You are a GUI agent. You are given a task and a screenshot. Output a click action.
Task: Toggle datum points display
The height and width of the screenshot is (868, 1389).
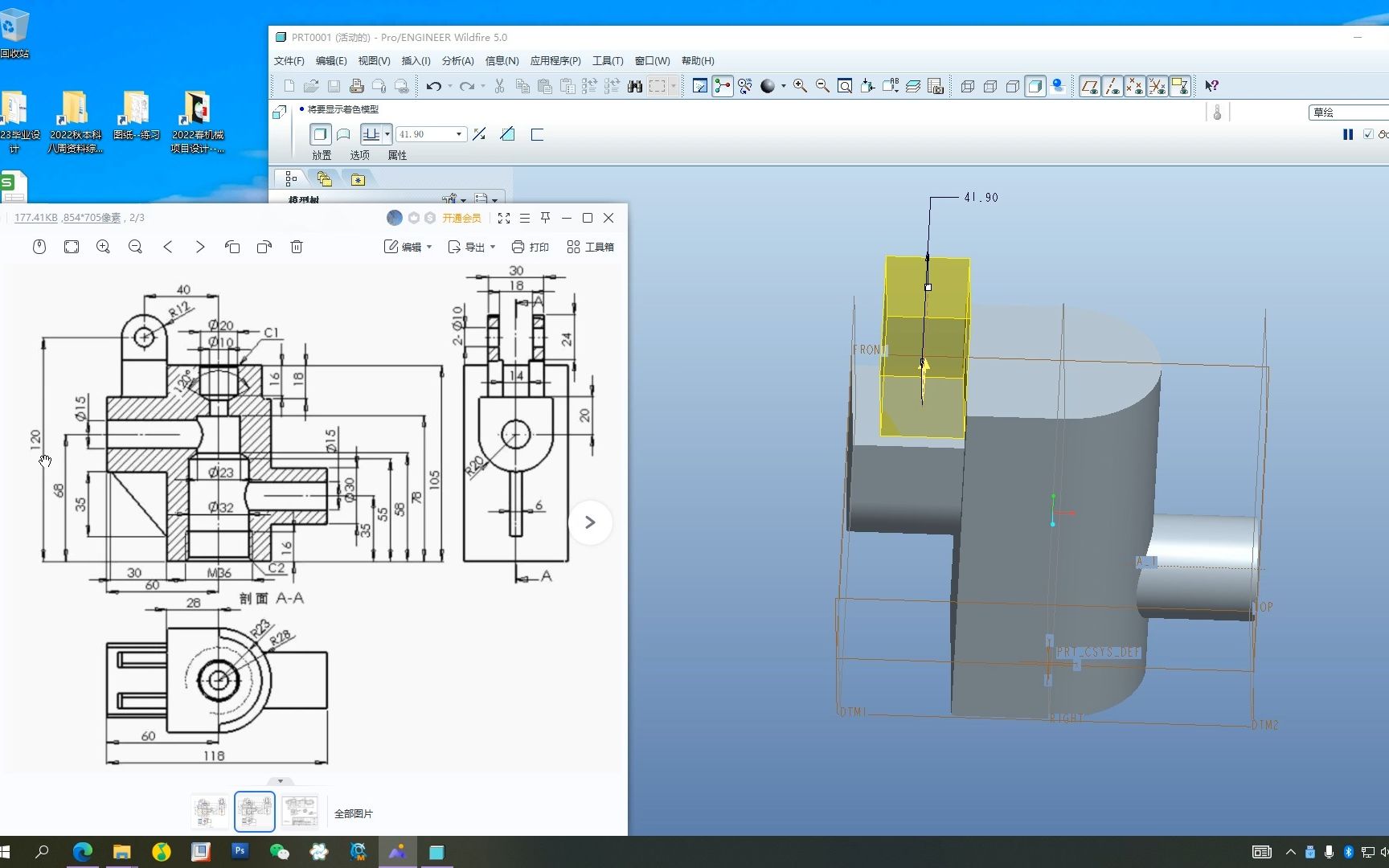pos(1135,86)
